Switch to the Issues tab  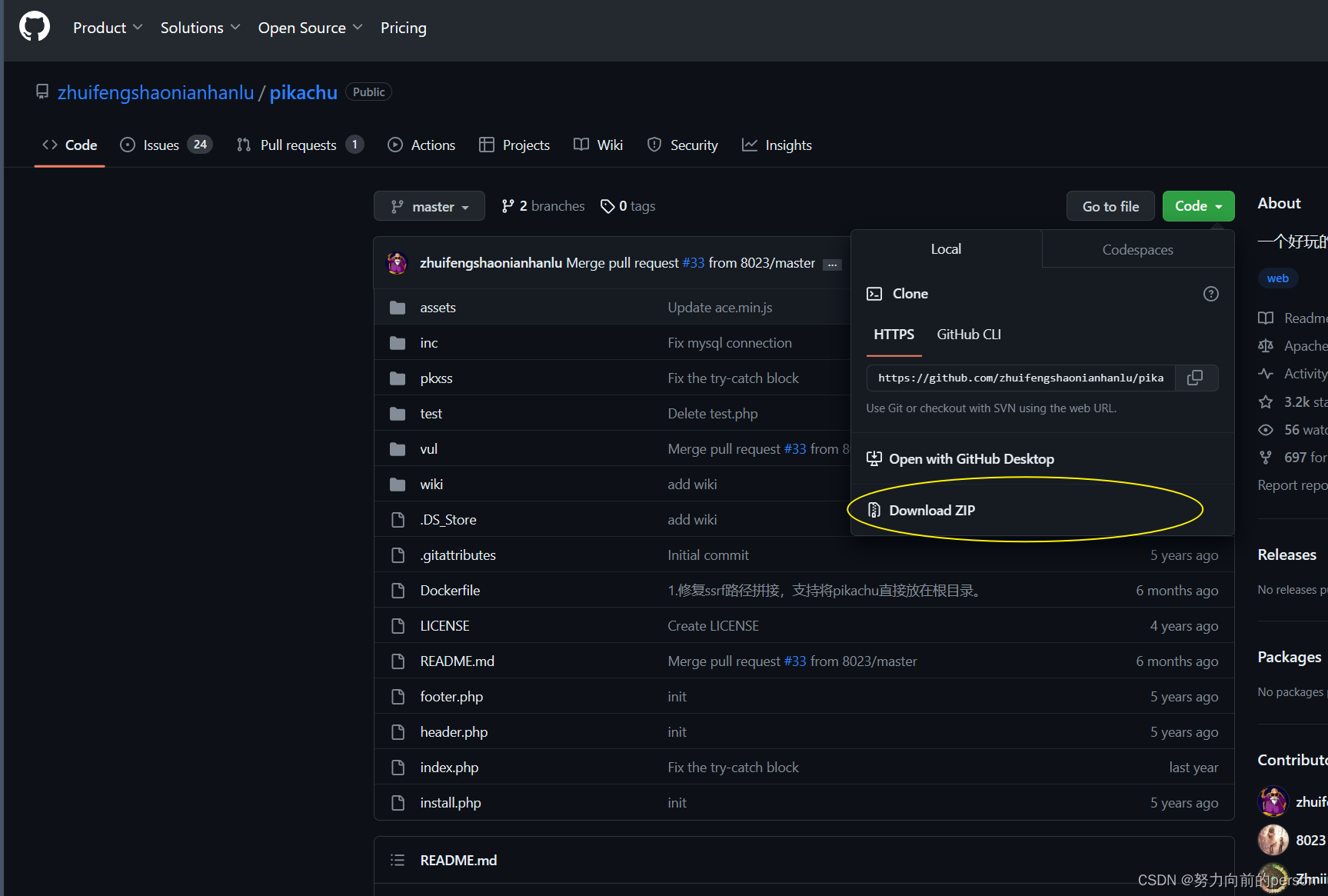(166, 145)
